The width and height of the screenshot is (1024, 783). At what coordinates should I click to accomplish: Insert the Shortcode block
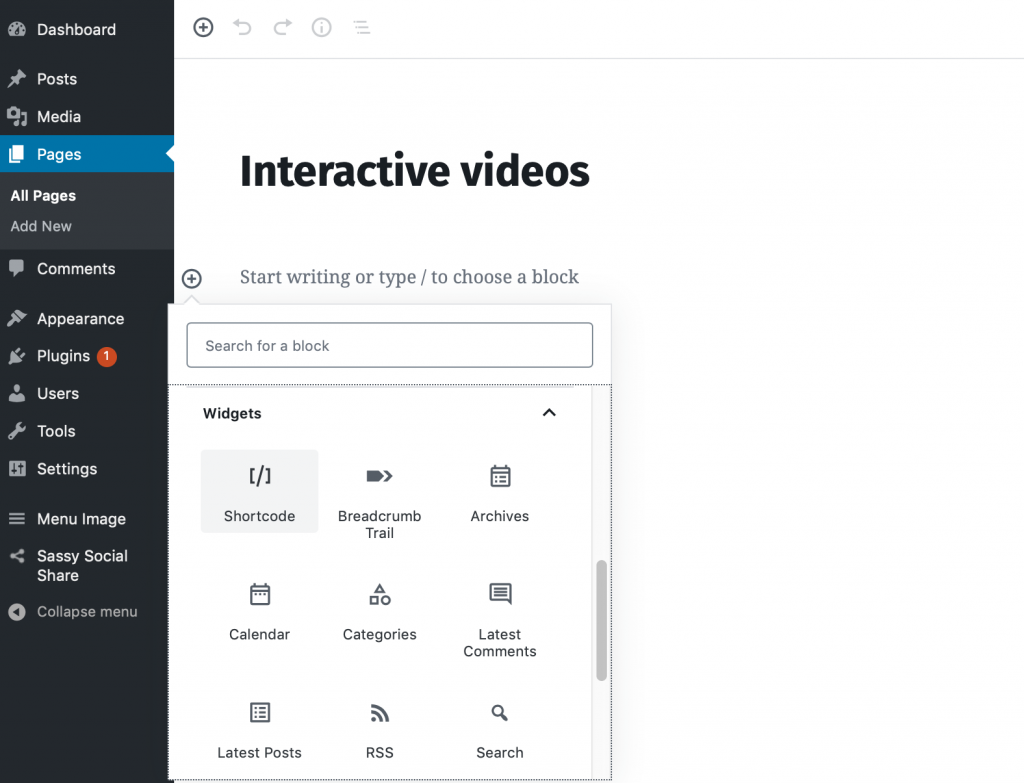click(259, 491)
